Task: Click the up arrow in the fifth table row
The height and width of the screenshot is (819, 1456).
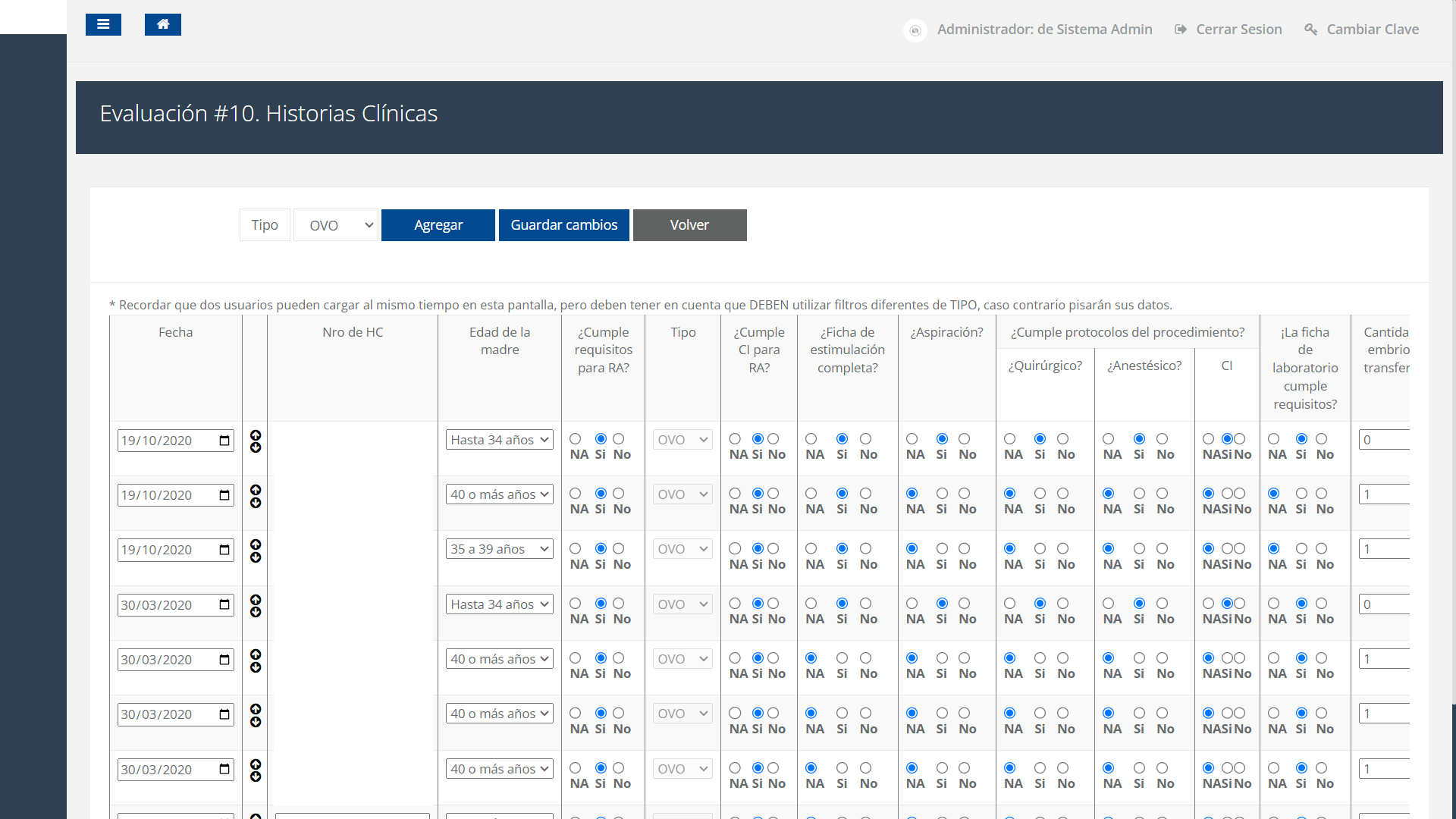Action: pos(256,654)
